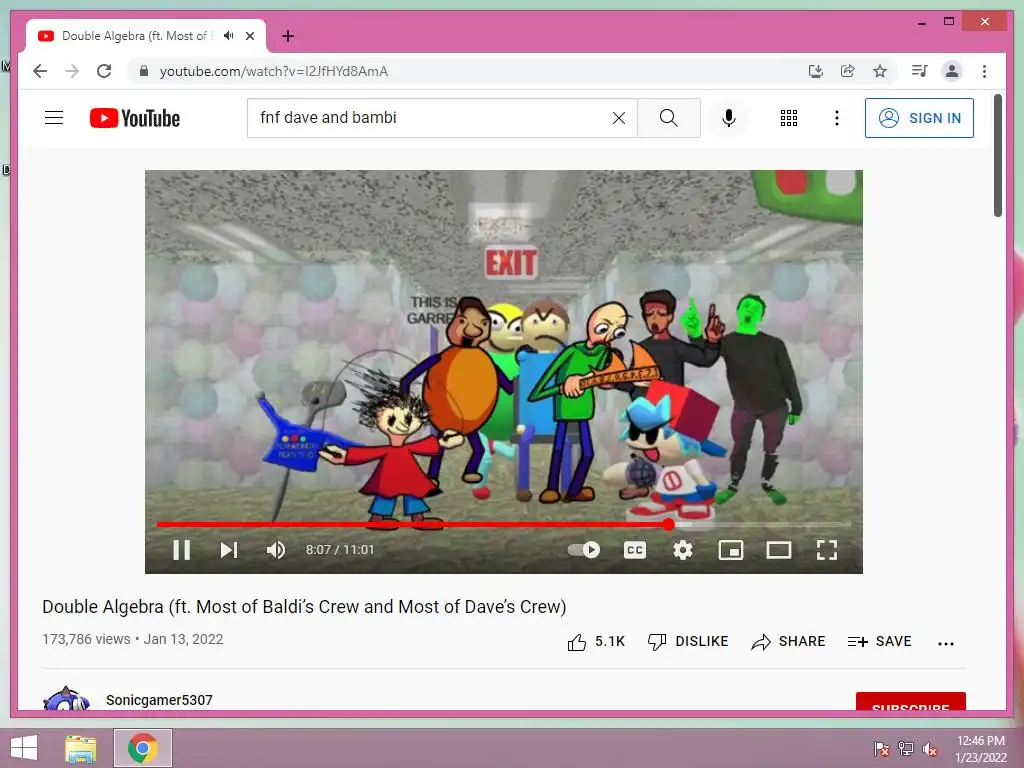Click the 8:07 / 11:01 time display
Screen dimensions: 1024x768
pyautogui.click(x=340, y=550)
